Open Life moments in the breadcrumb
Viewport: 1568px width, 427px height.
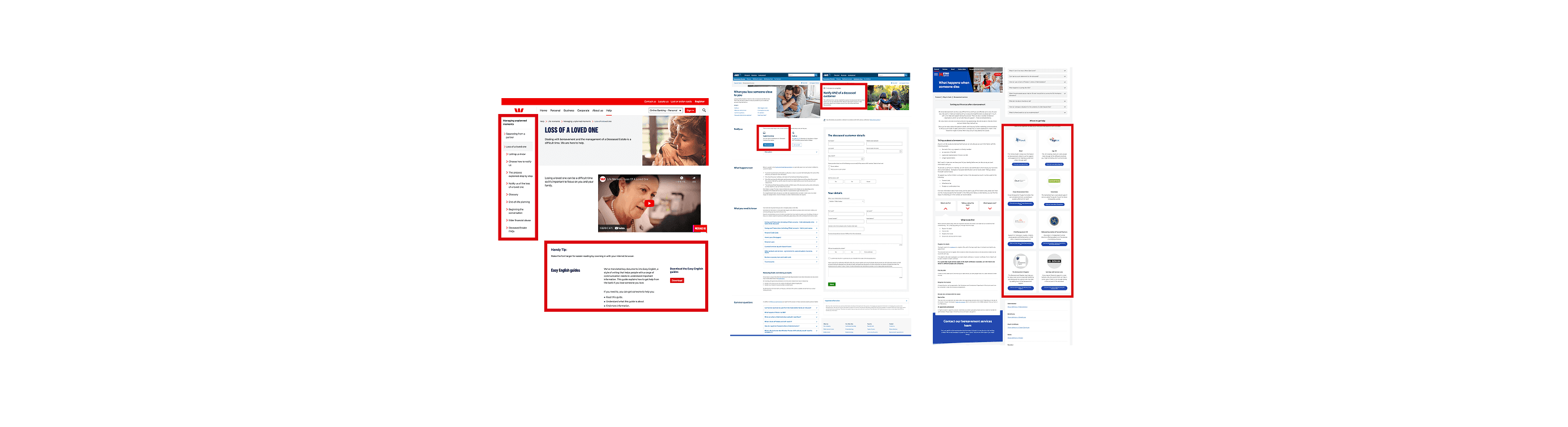[553, 121]
